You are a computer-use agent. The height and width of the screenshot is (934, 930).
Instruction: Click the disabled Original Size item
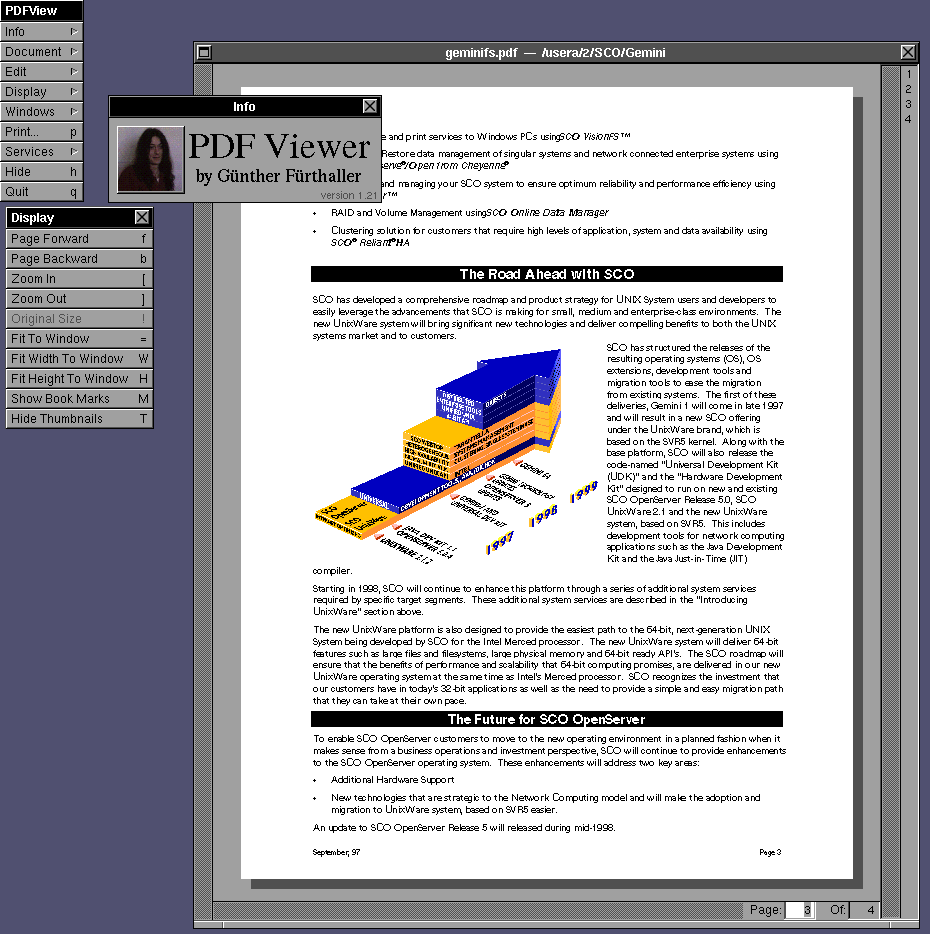(x=79, y=319)
